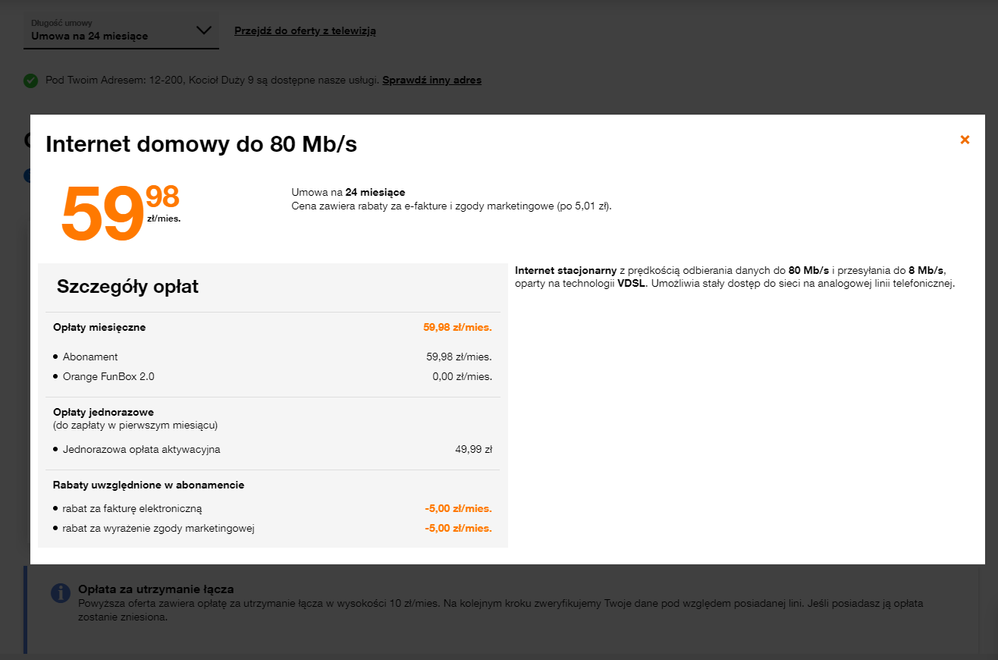Click '(do zapłaty w pierwszym miesiącu)' note

[x=135, y=425]
